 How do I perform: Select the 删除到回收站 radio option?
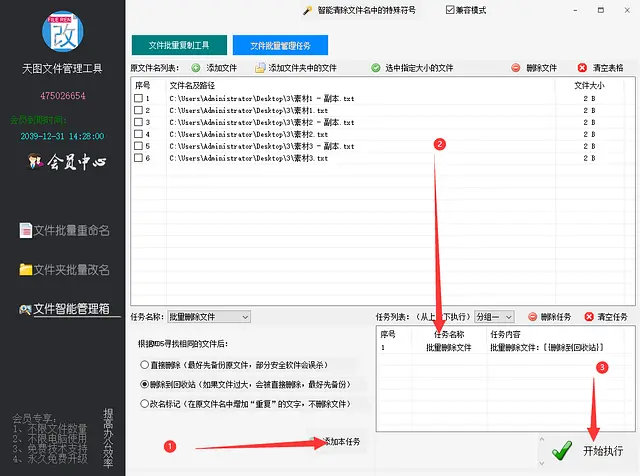coord(144,384)
